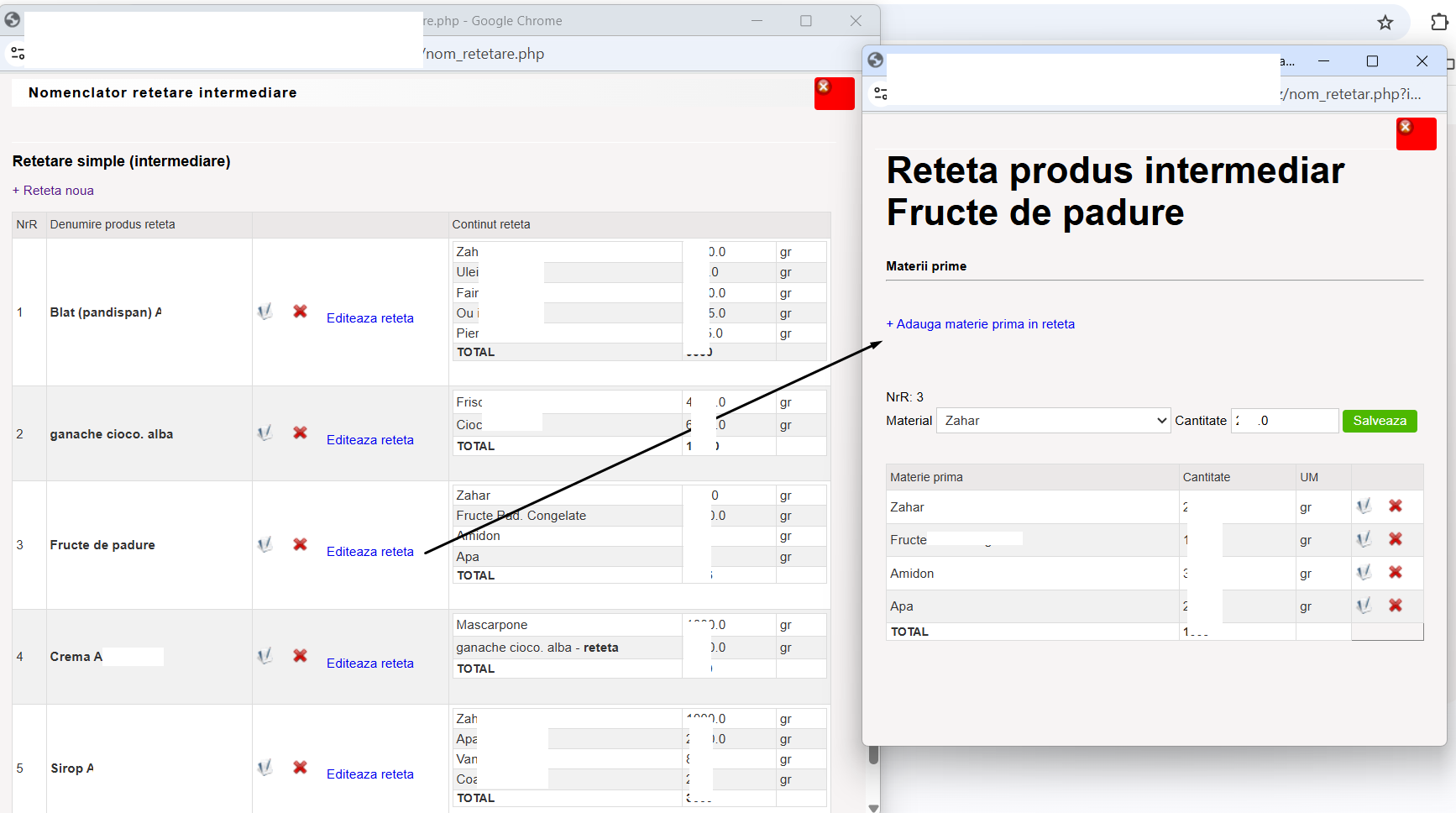Delete the Crema A recipe row
The height and width of the screenshot is (813, 1456).
(x=300, y=655)
